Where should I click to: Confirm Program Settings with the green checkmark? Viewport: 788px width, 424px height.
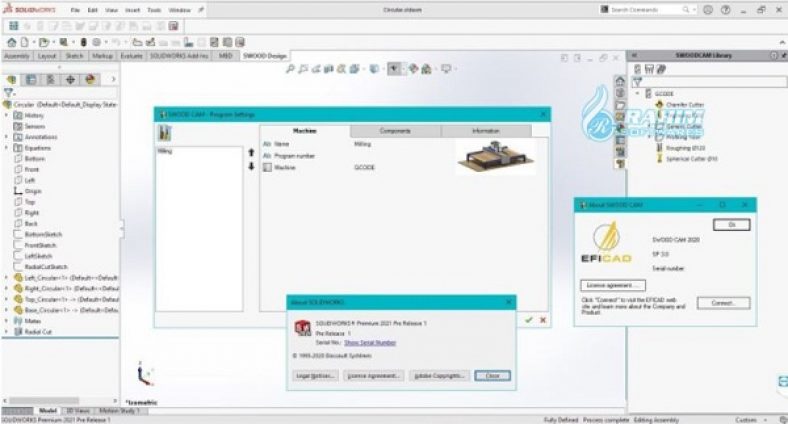(529, 320)
